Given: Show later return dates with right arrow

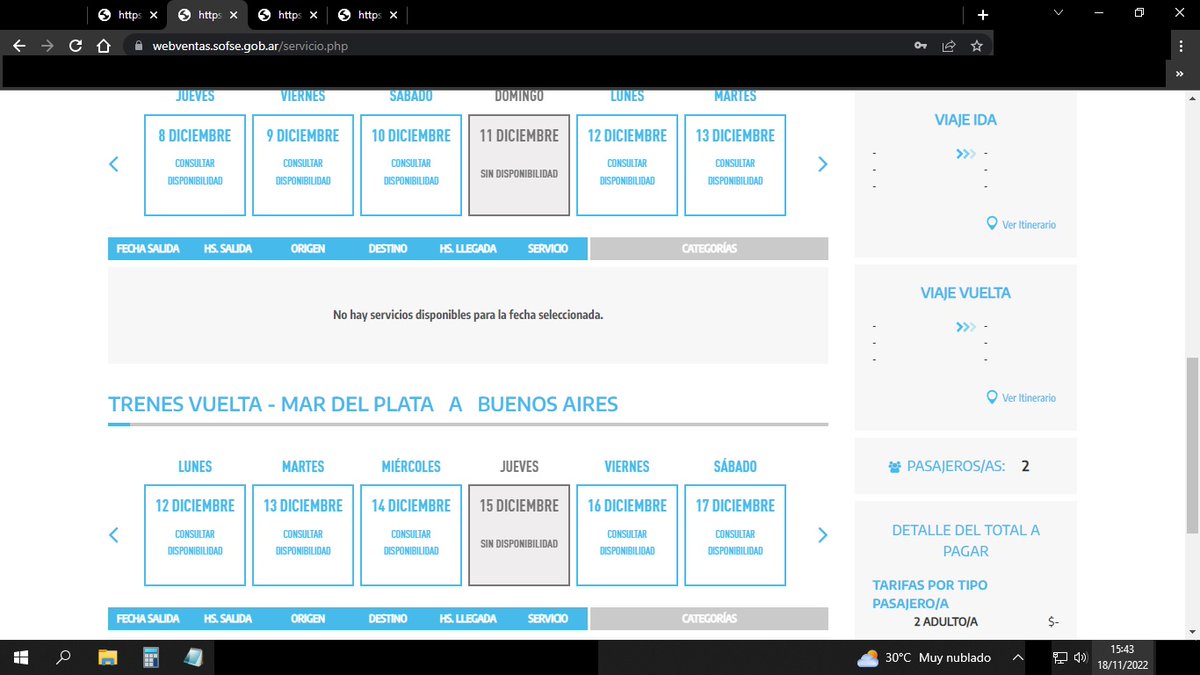Looking at the screenshot, I should coord(823,535).
